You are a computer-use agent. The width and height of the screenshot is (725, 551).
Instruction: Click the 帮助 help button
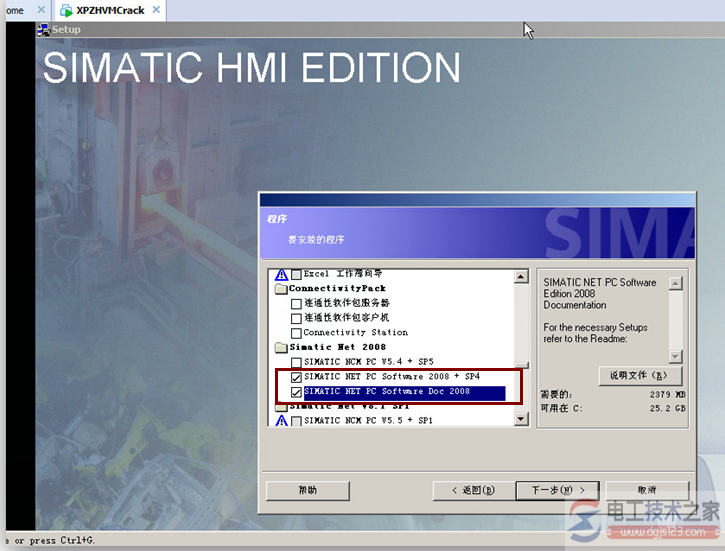(x=307, y=490)
